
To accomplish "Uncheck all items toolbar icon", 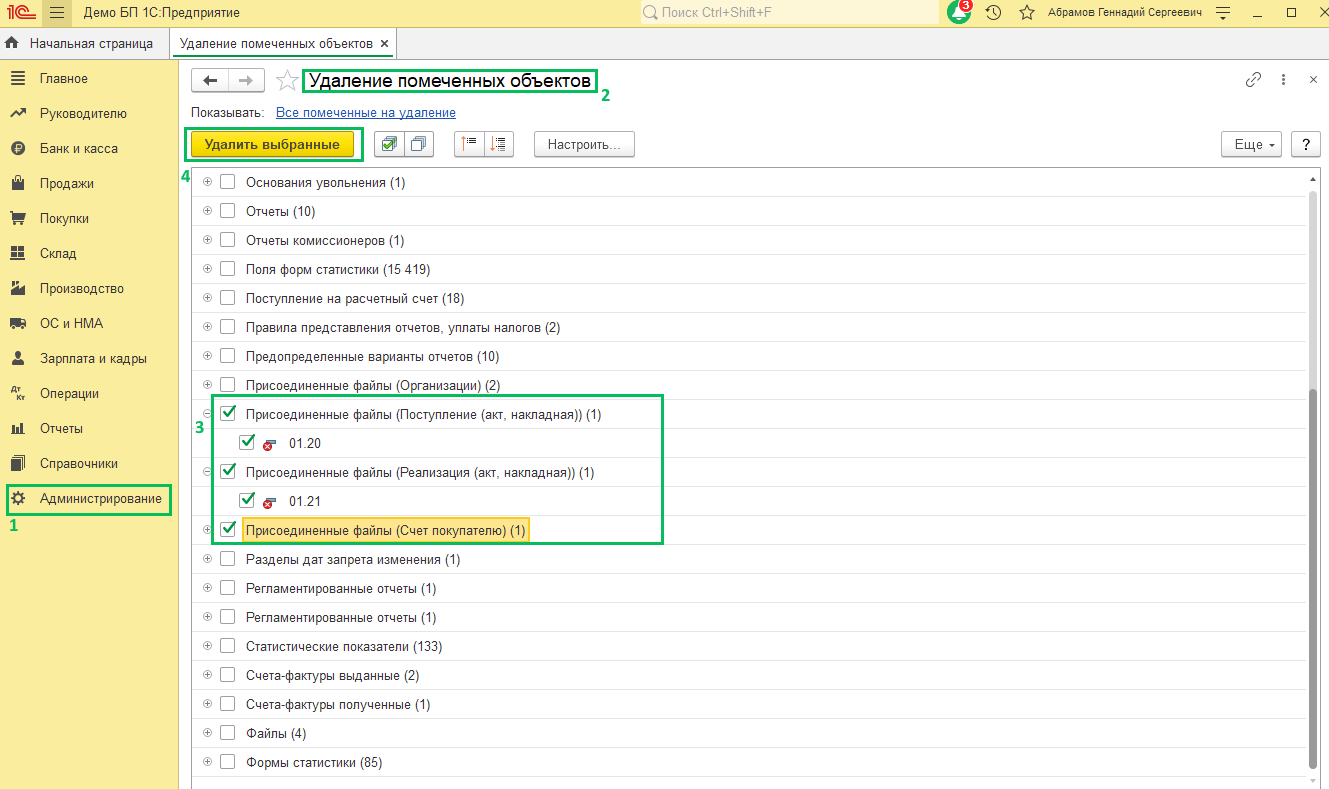I will [x=419, y=144].
